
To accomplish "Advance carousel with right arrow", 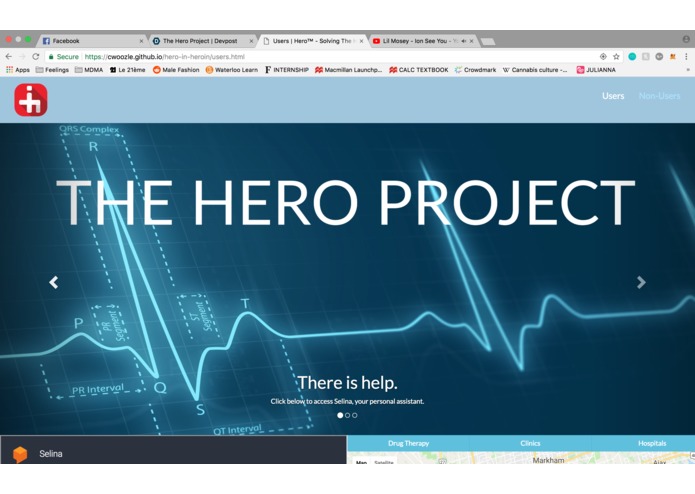I will pos(641,282).
